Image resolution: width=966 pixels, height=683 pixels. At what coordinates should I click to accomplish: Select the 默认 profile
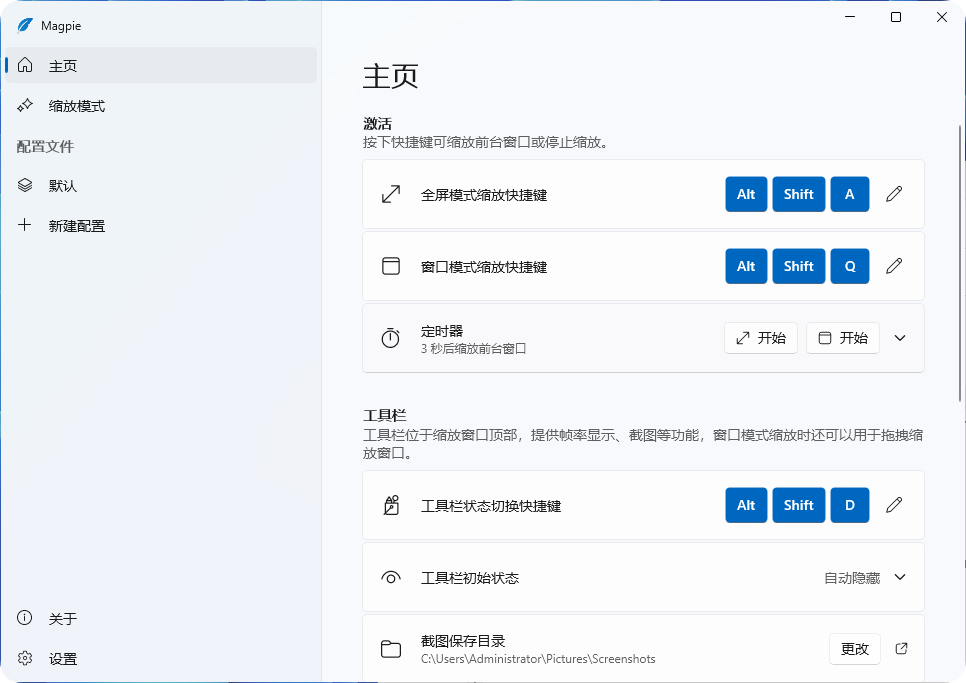(x=64, y=185)
